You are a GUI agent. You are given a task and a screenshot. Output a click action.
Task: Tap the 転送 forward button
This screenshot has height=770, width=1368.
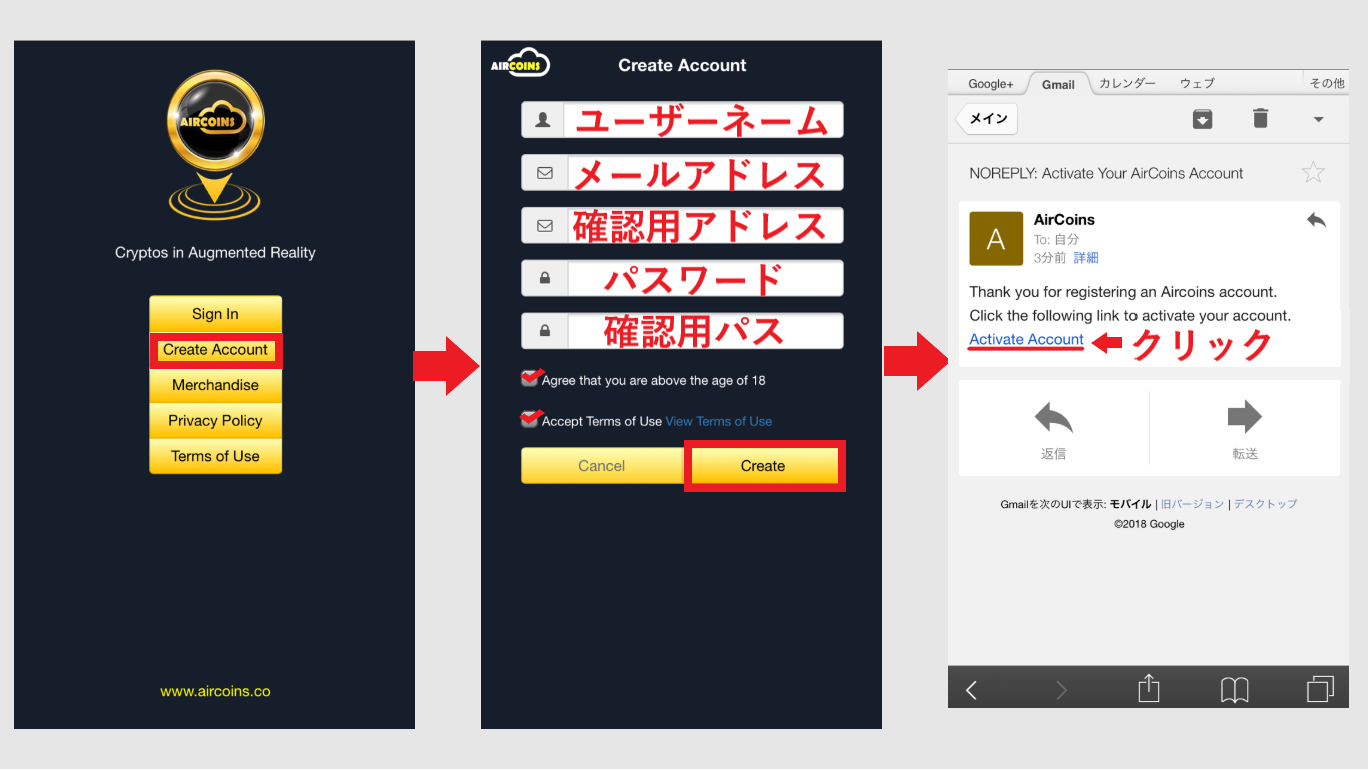pos(1245,430)
